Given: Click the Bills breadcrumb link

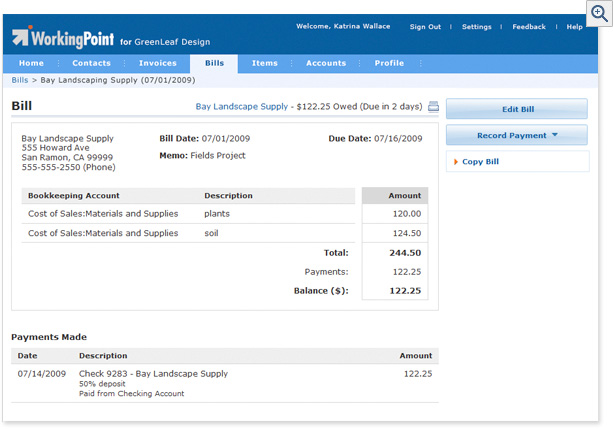Looking at the screenshot, I should point(20,80).
